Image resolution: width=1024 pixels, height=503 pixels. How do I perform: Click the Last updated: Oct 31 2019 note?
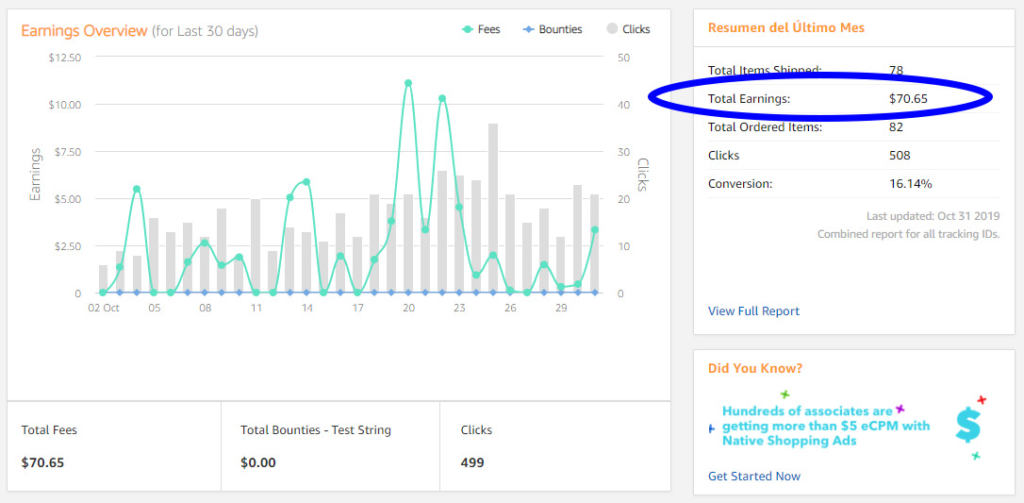pos(933,216)
